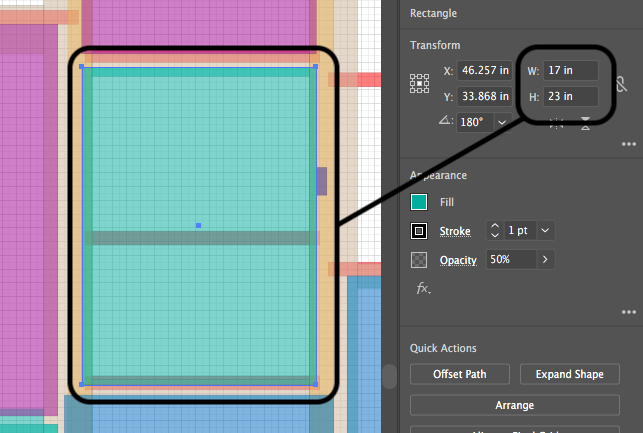Click the Y position field 33.868 in
Viewport: 643px width, 433px height.
click(485, 96)
